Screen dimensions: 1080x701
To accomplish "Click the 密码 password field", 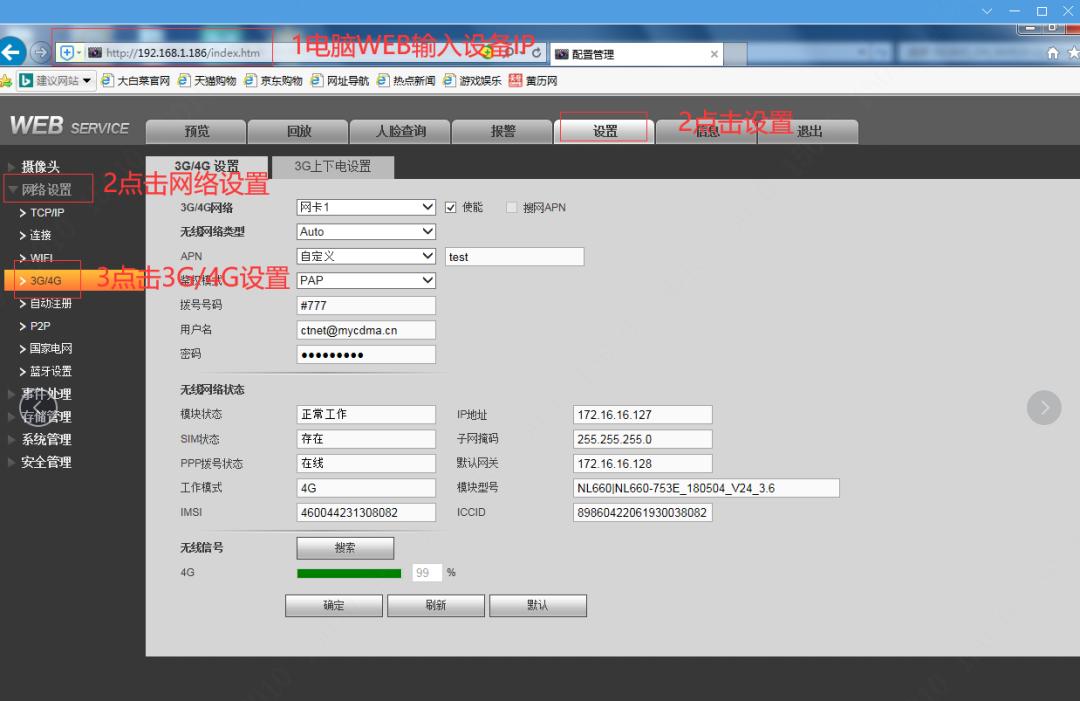I will [366, 355].
